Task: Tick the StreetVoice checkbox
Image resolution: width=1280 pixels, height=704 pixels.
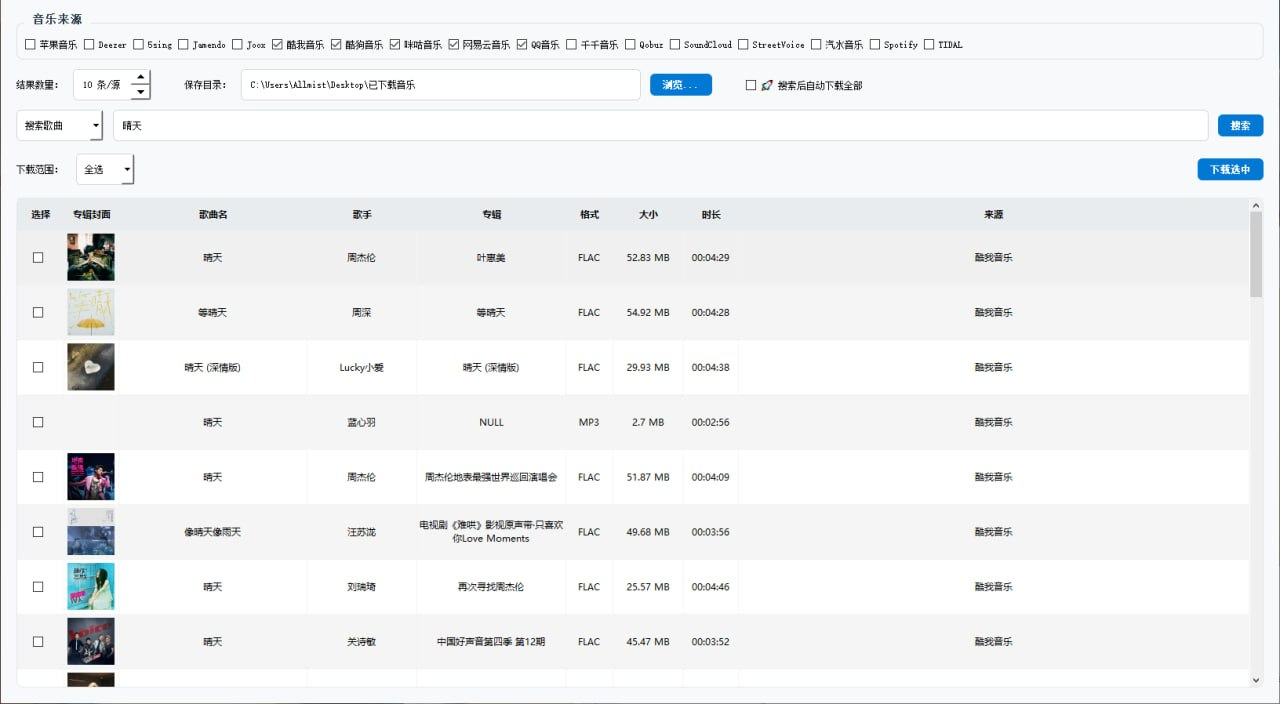Action: point(743,44)
